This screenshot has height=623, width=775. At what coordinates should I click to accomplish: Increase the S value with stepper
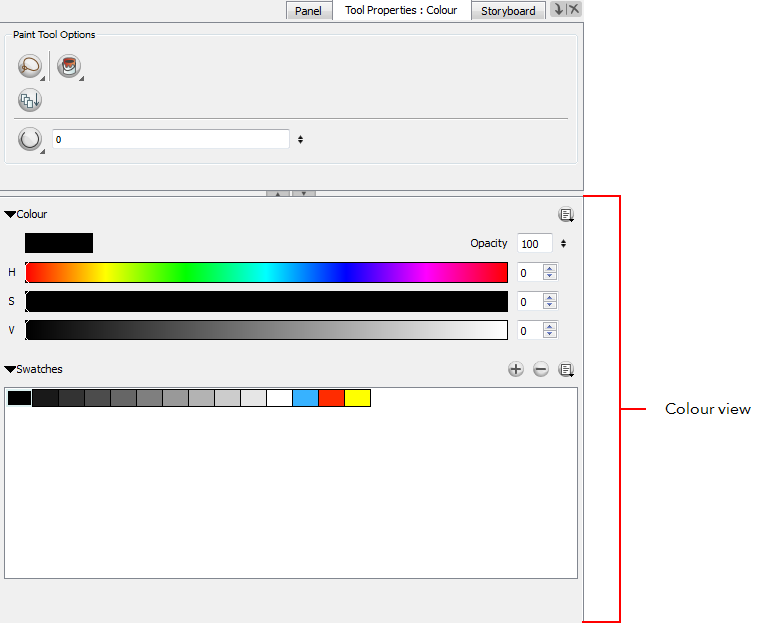point(550,298)
